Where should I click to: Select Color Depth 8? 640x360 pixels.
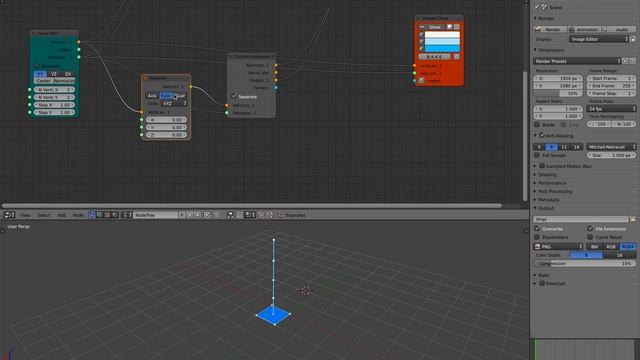586,255
